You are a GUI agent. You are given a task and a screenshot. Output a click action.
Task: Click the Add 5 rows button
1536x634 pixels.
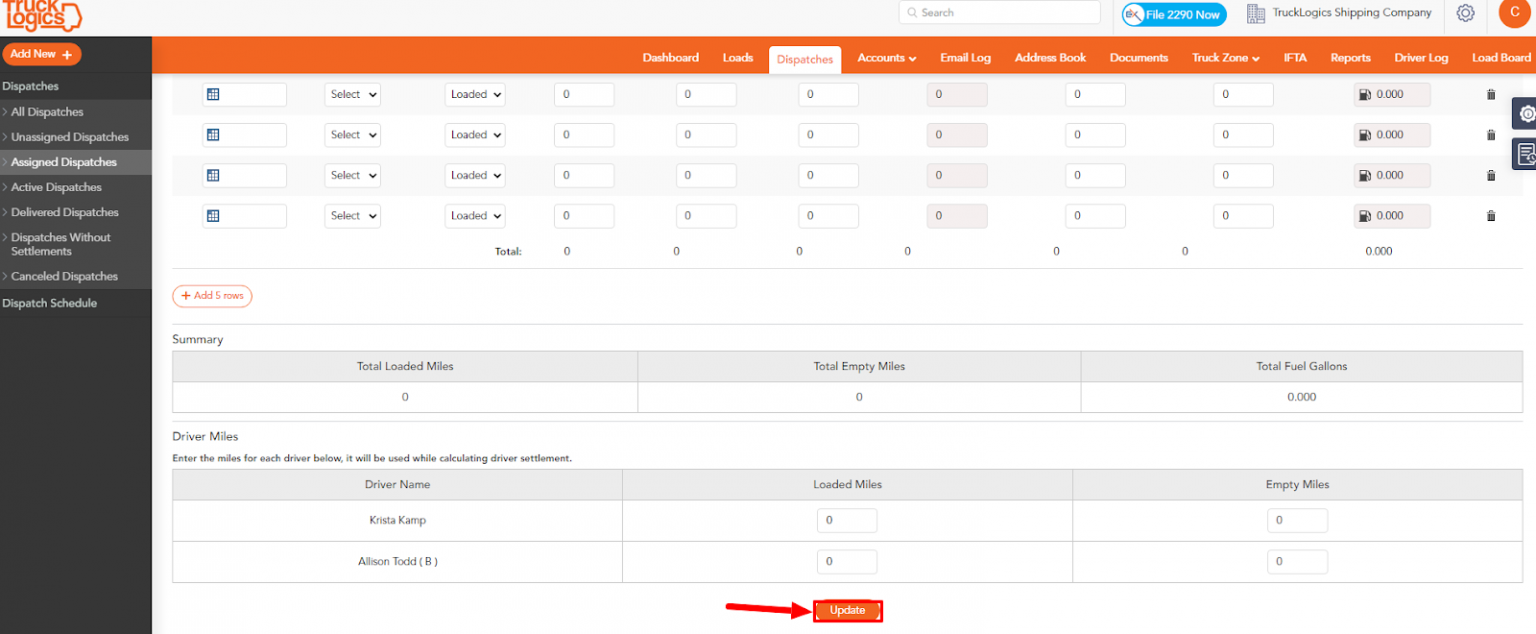pos(212,296)
